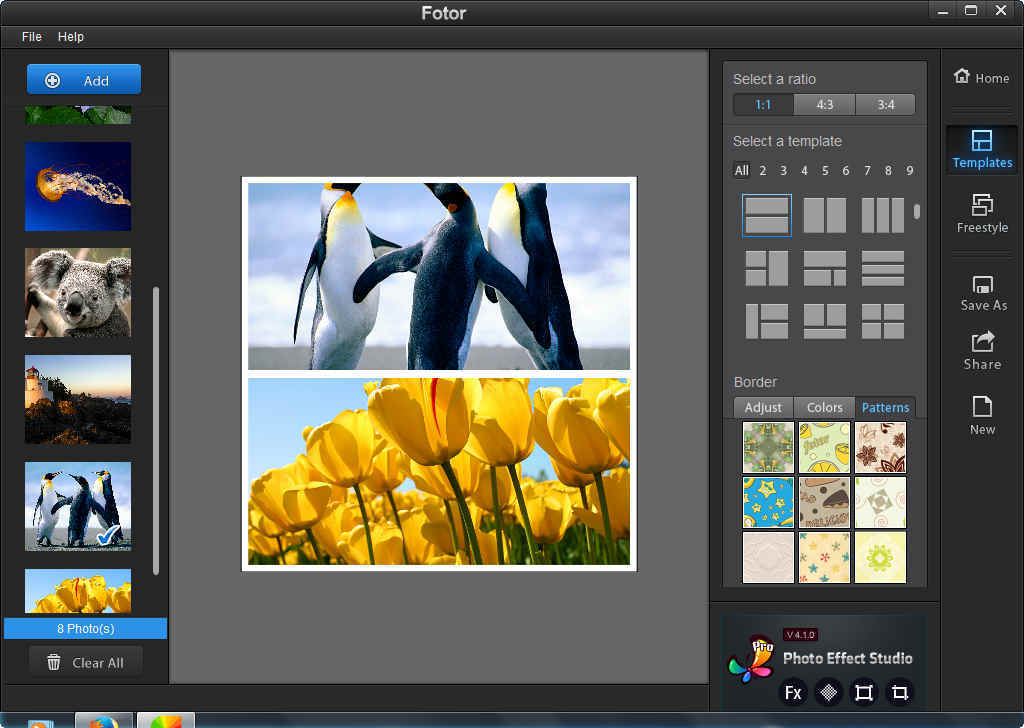Viewport: 1024px width, 728px height.
Task: Click the Fotor taskbar icon
Action: pyautogui.click(x=166, y=720)
